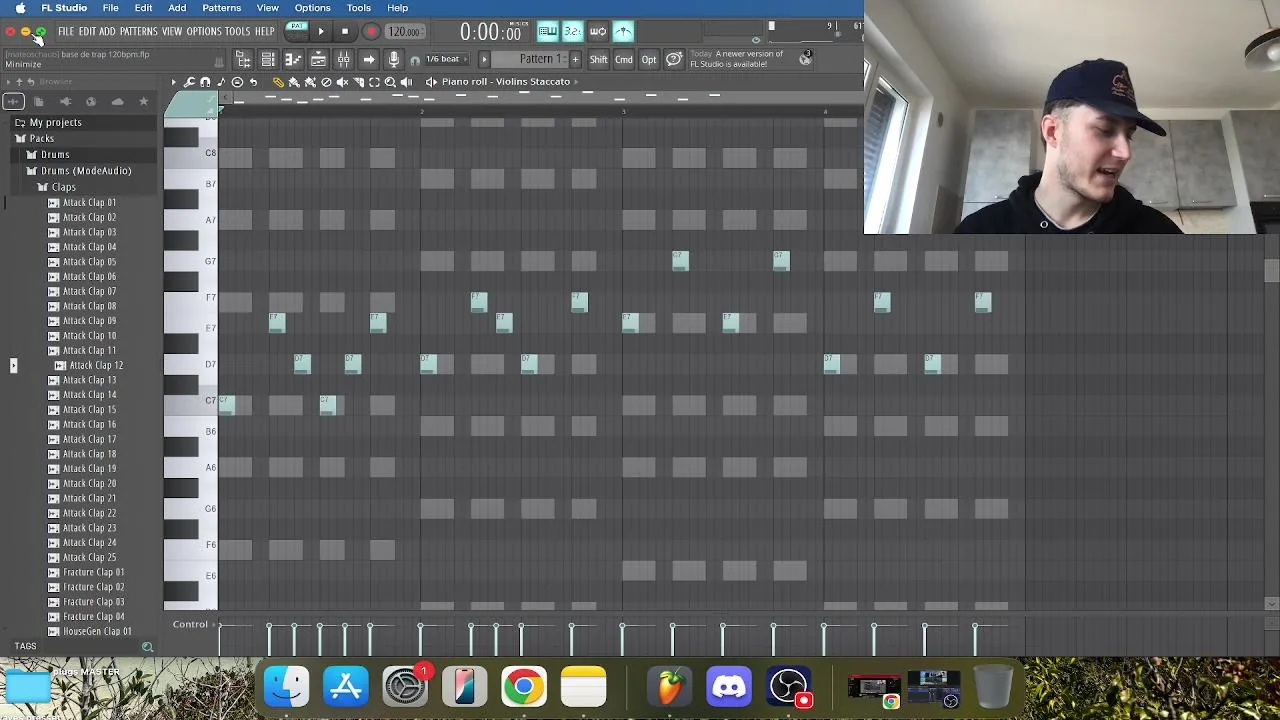This screenshot has width=1280, height=720.
Task: Click the newer version available notice
Action: coord(736,59)
